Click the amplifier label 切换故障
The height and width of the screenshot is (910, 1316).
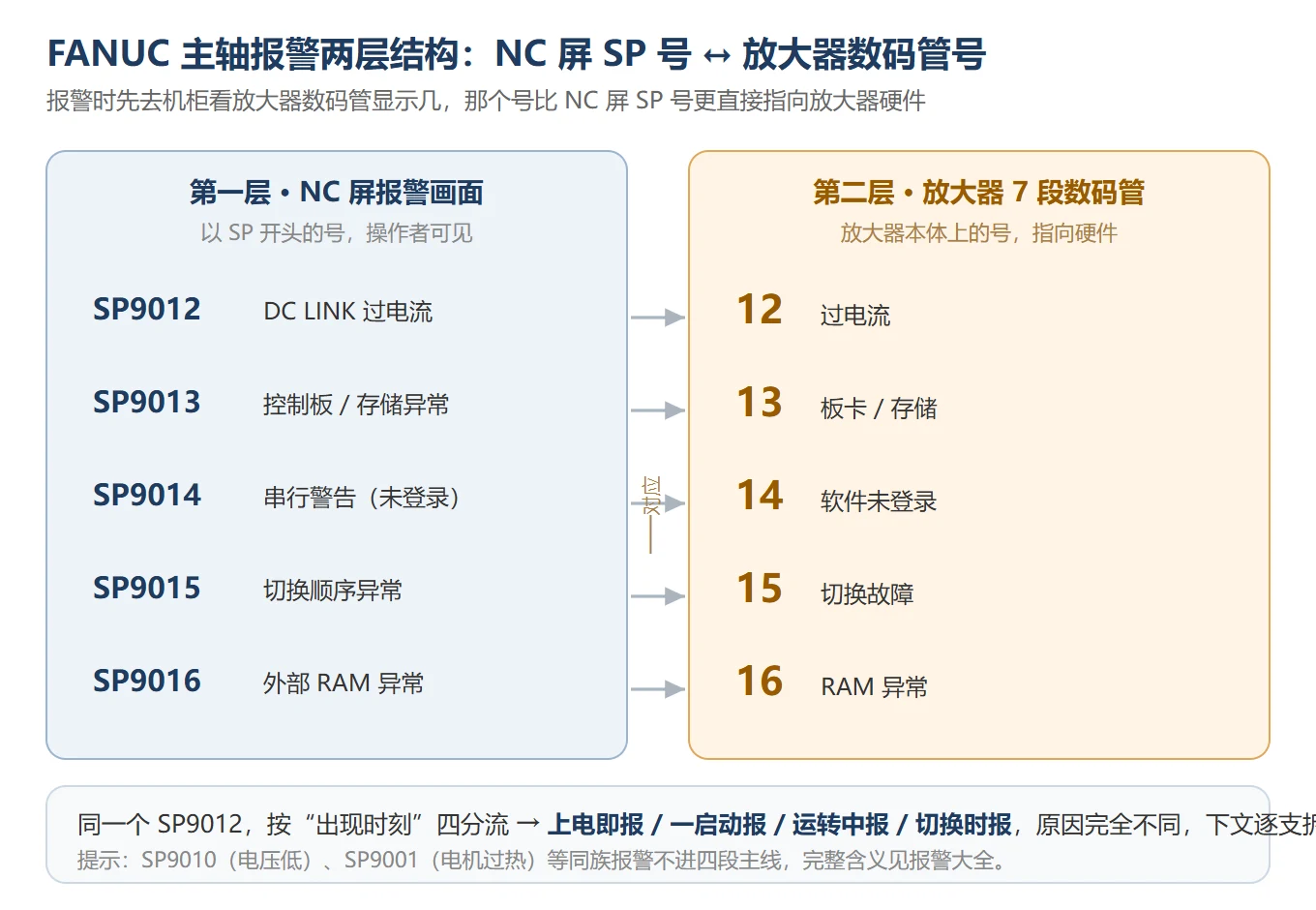point(867,594)
